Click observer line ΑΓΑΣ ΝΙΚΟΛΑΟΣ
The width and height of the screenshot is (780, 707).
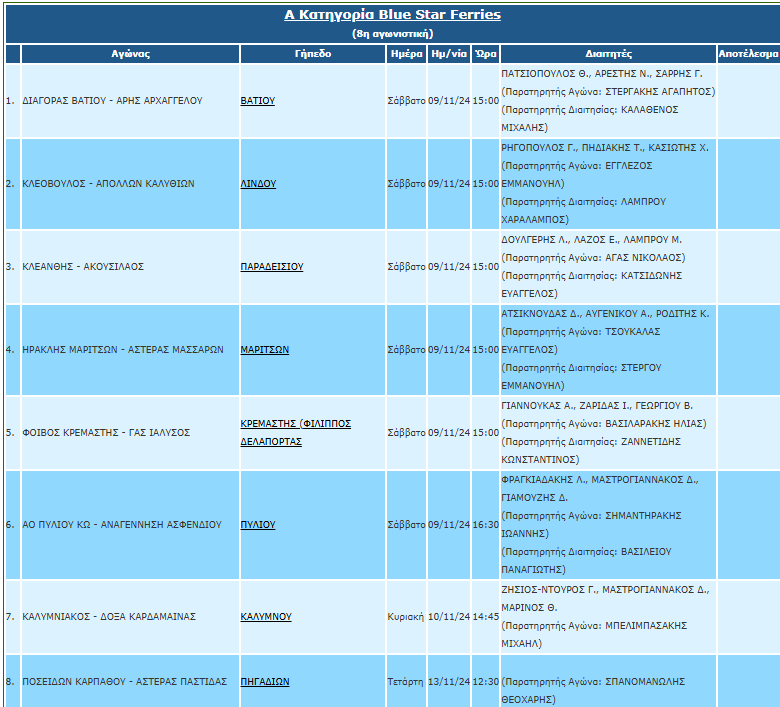(x=593, y=258)
